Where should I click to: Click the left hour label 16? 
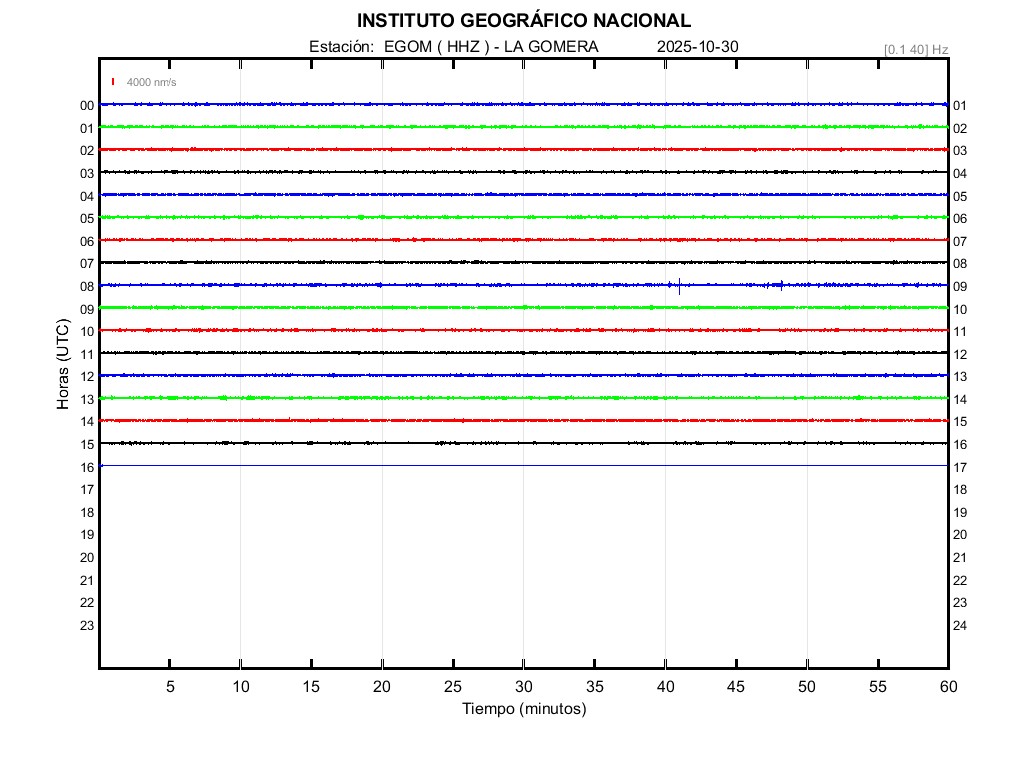tap(87, 467)
